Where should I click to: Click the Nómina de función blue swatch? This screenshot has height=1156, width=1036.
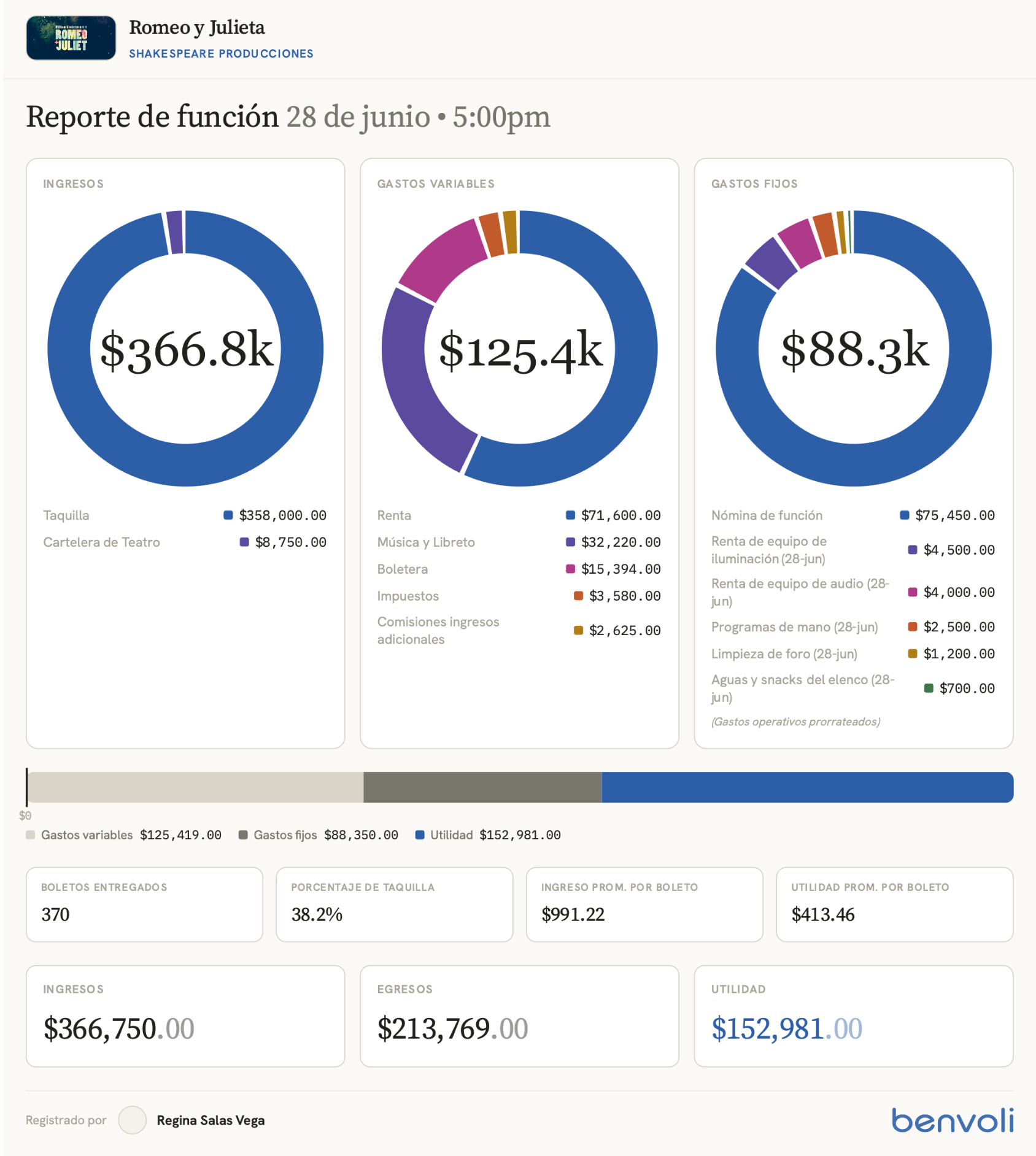(x=904, y=515)
